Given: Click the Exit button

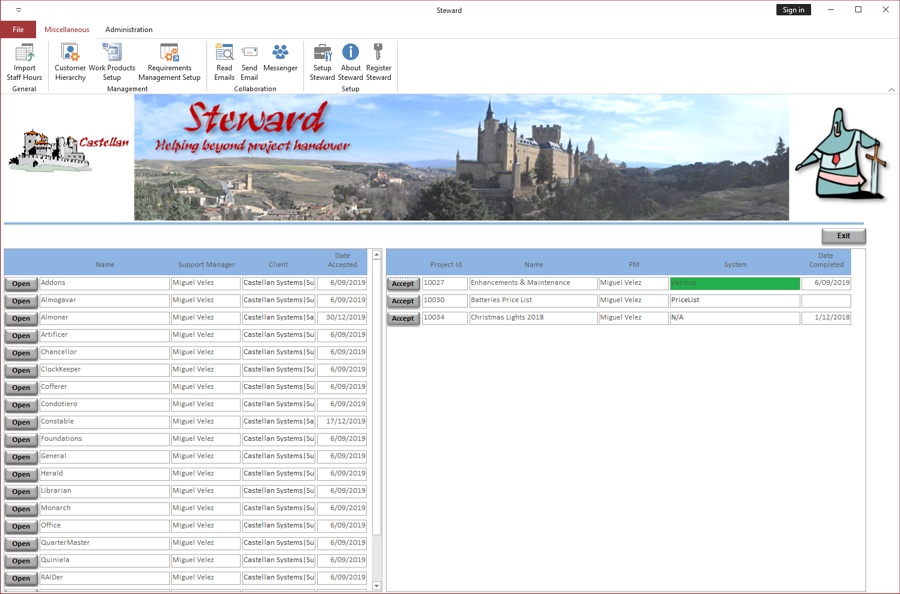Looking at the screenshot, I should pos(843,236).
